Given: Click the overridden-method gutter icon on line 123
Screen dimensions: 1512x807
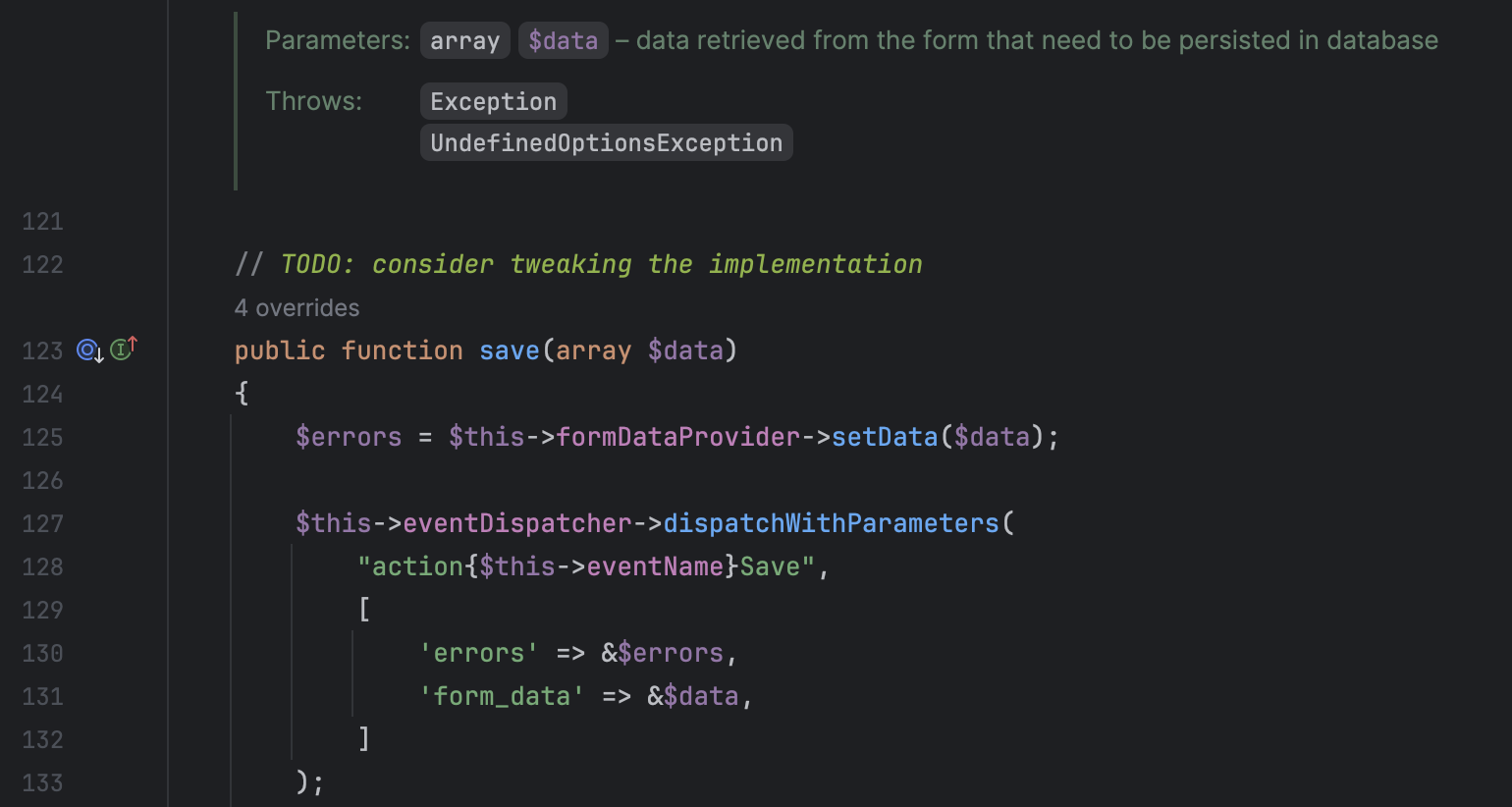Looking at the screenshot, I should coord(89,350).
